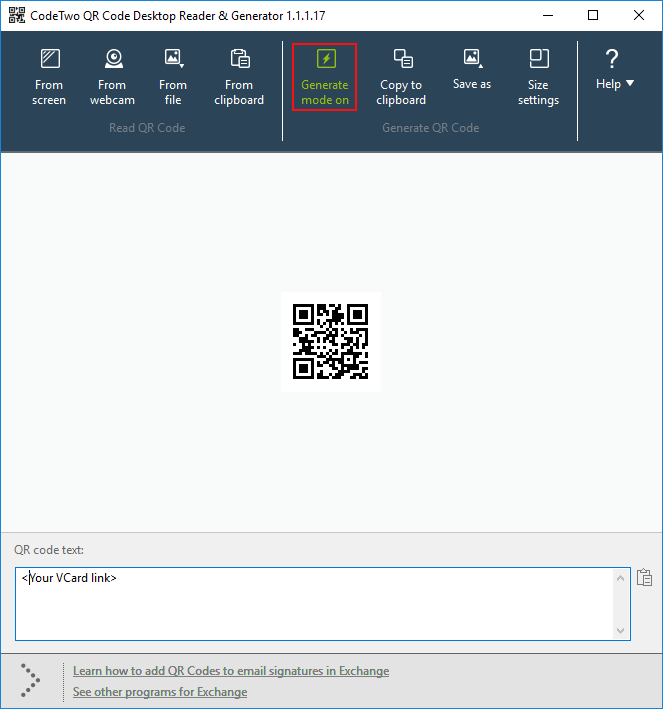Maximize the CodeTwo QR Code window
This screenshot has width=663, height=709.
(593, 15)
